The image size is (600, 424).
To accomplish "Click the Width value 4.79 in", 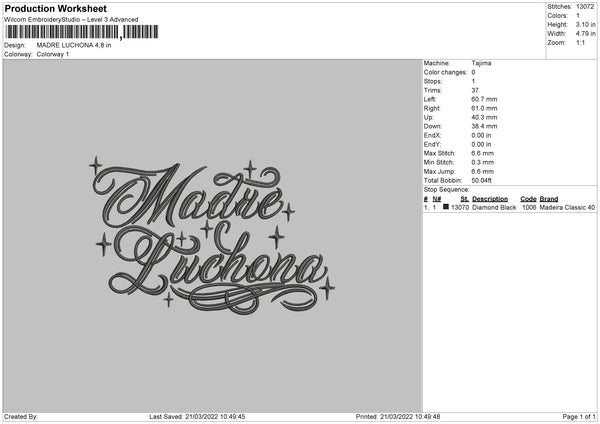I will point(585,34).
